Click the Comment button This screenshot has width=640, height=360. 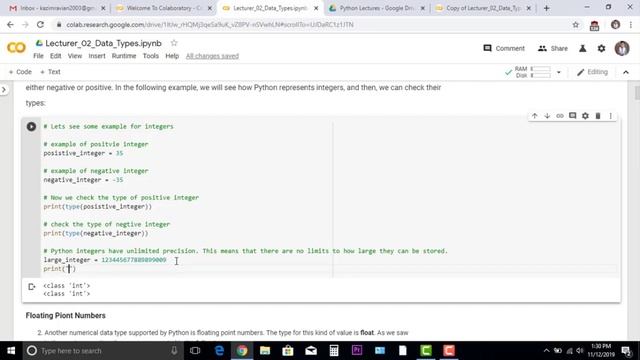click(504, 48)
